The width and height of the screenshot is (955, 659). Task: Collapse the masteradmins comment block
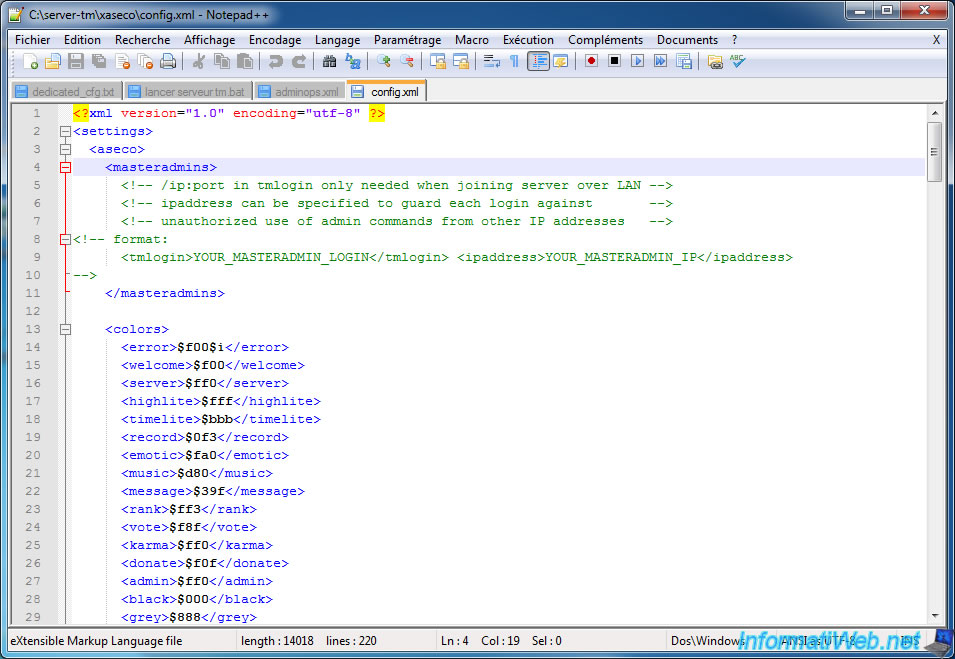point(64,238)
